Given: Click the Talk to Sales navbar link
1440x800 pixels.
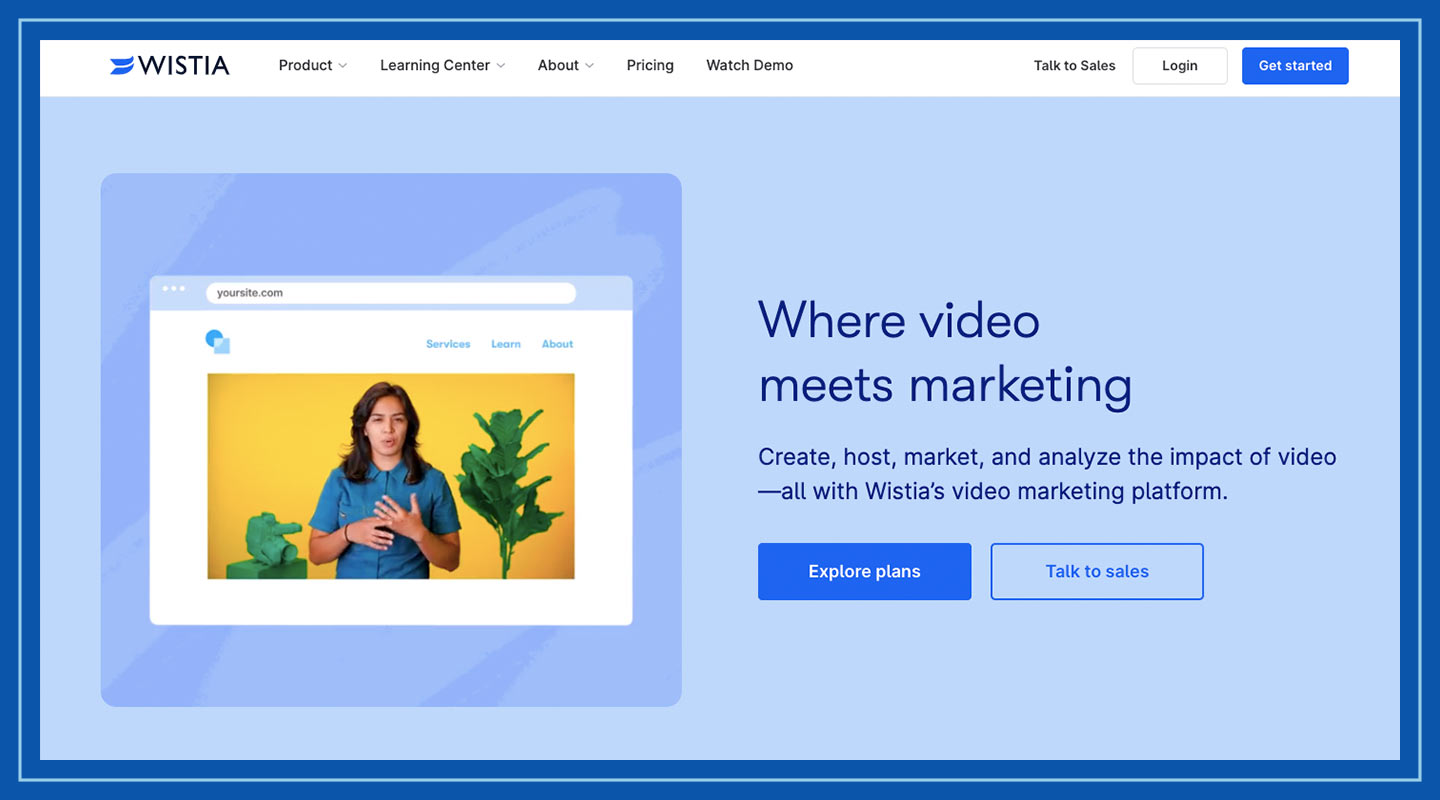Looking at the screenshot, I should coord(1074,65).
